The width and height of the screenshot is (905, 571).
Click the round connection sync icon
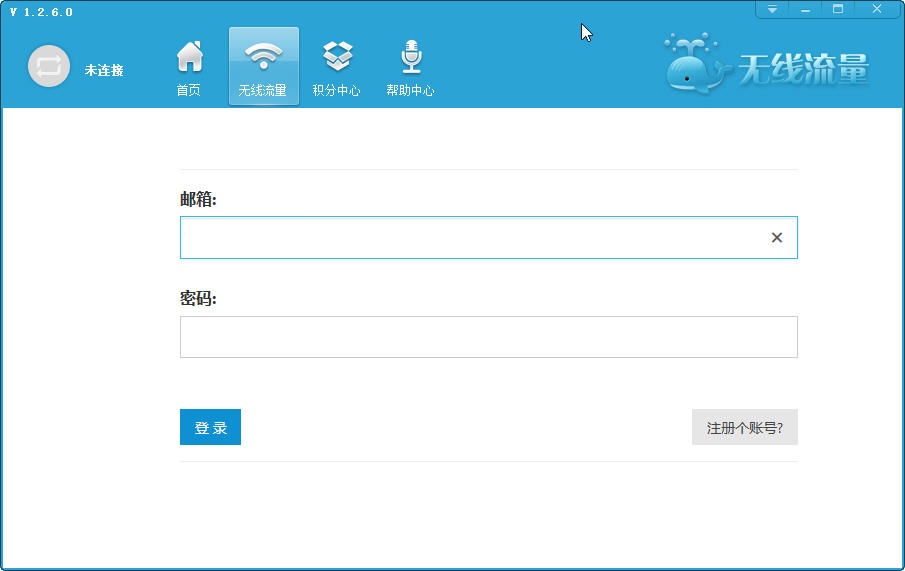49,66
